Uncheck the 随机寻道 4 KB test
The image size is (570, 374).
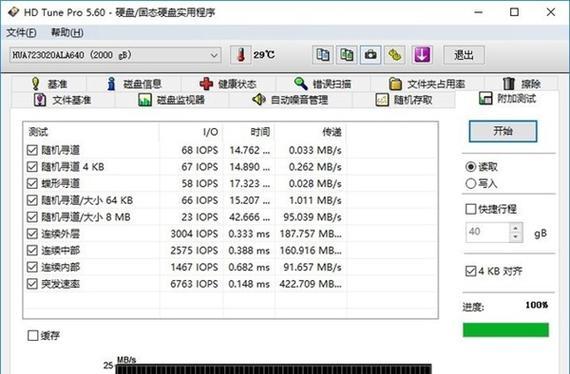coord(32,167)
